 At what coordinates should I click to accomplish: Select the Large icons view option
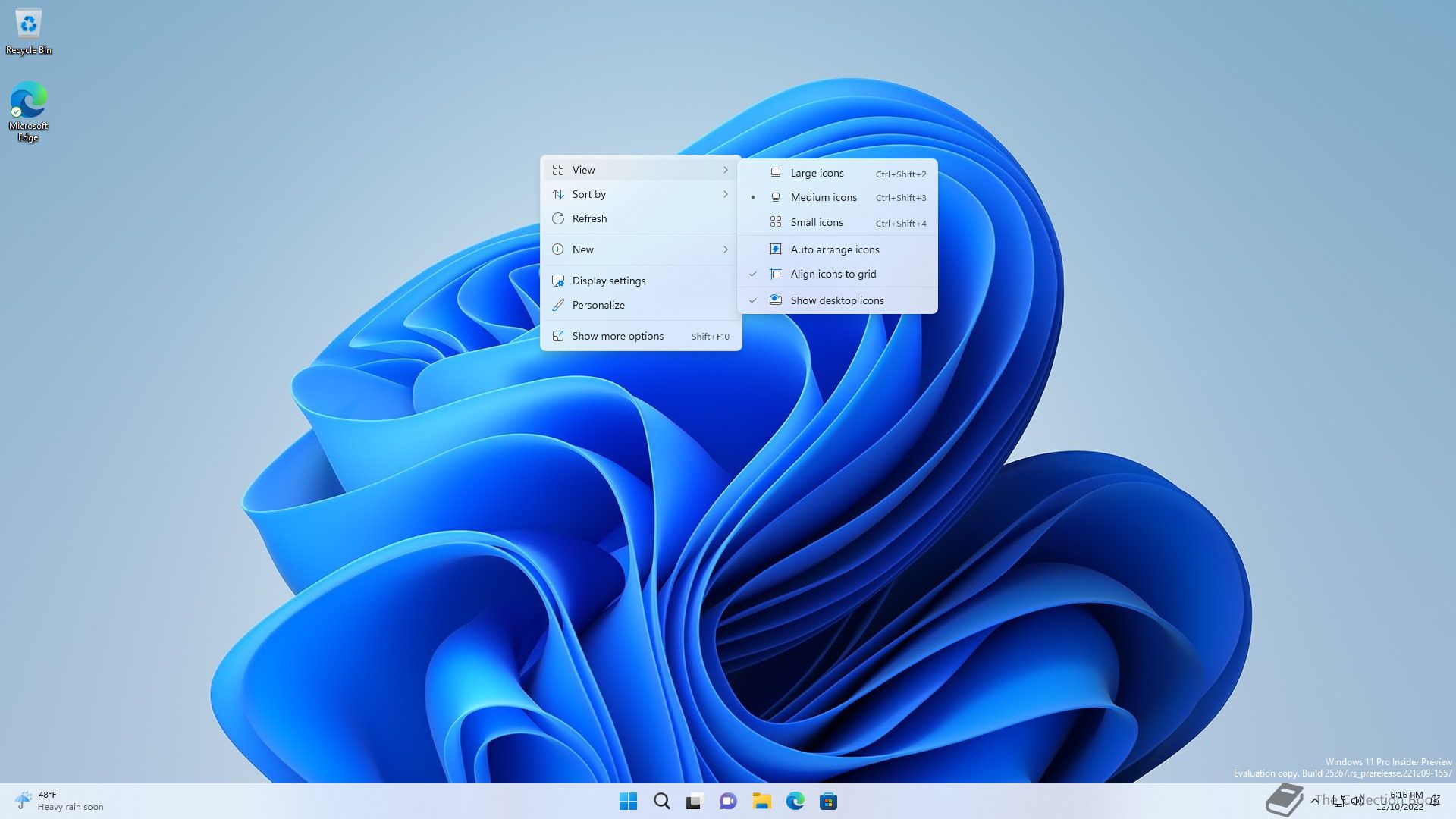pyautogui.click(x=817, y=173)
